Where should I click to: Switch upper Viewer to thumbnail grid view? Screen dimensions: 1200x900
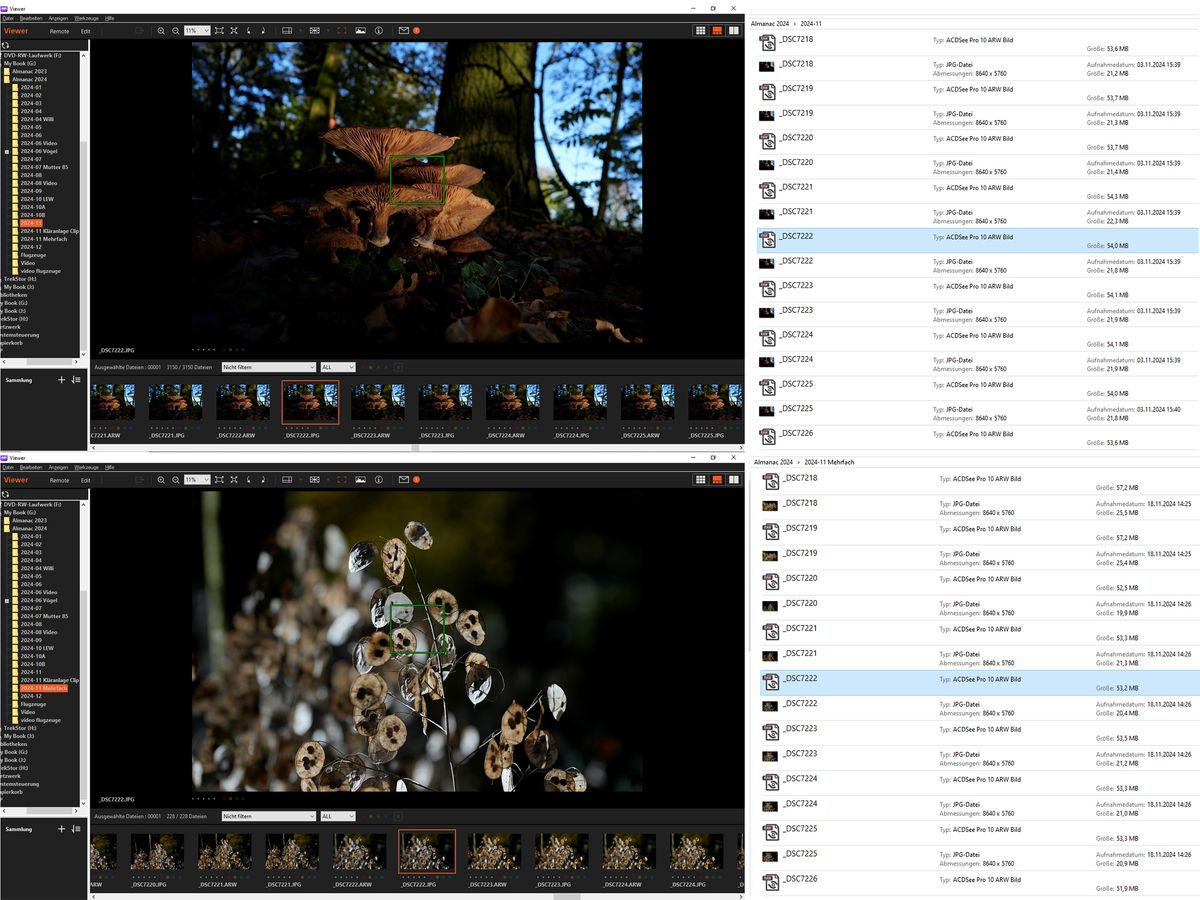pyautogui.click(x=701, y=31)
